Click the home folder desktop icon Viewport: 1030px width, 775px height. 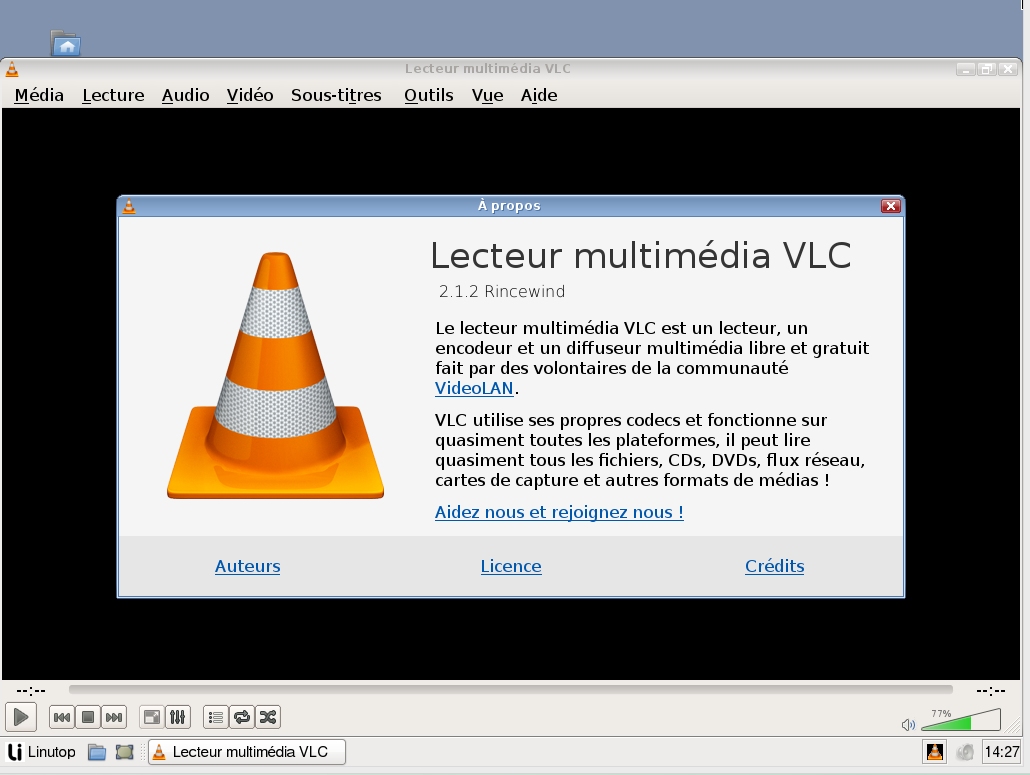point(65,43)
